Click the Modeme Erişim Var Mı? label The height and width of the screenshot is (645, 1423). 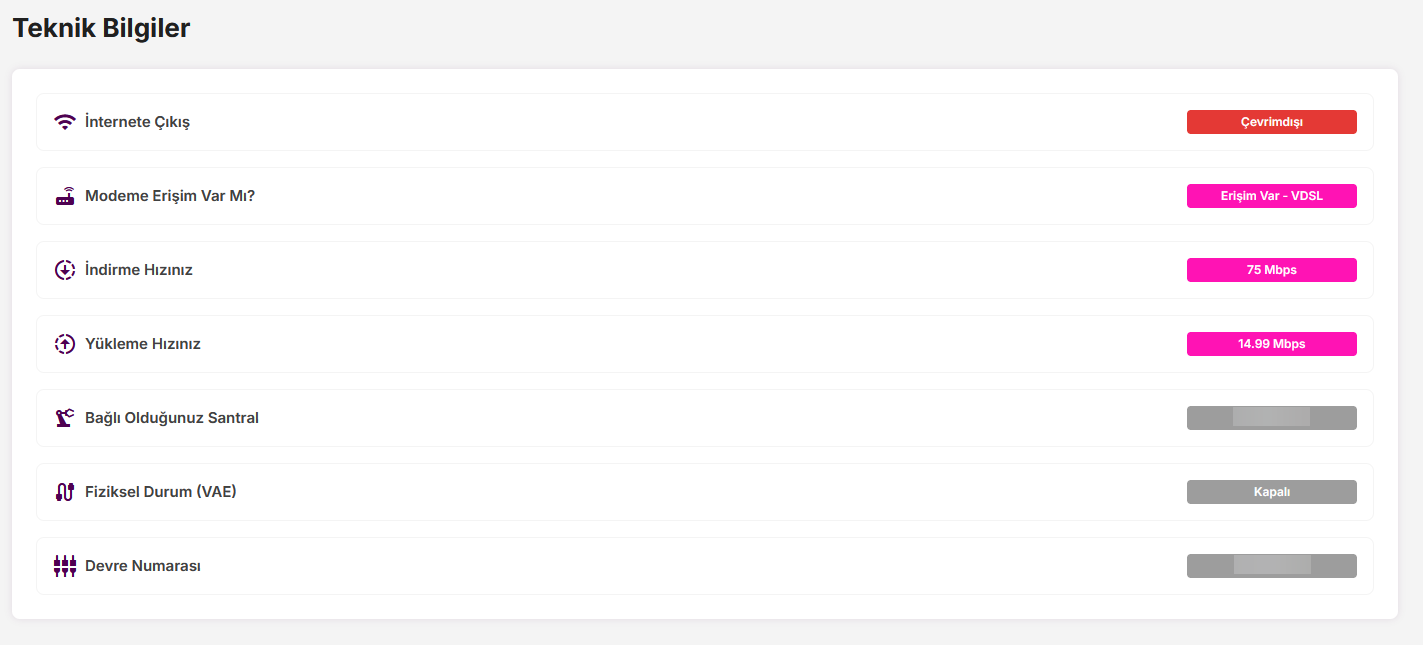coord(170,196)
